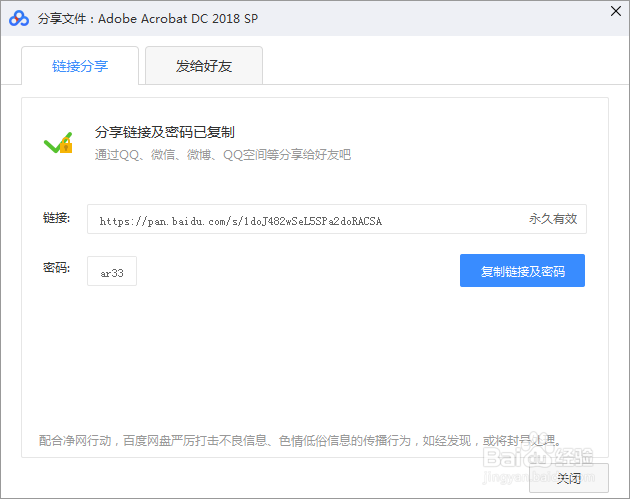Image resolution: width=630 pixels, height=499 pixels.
Task: Open the 发给好友 tab
Action: pyautogui.click(x=204, y=66)
